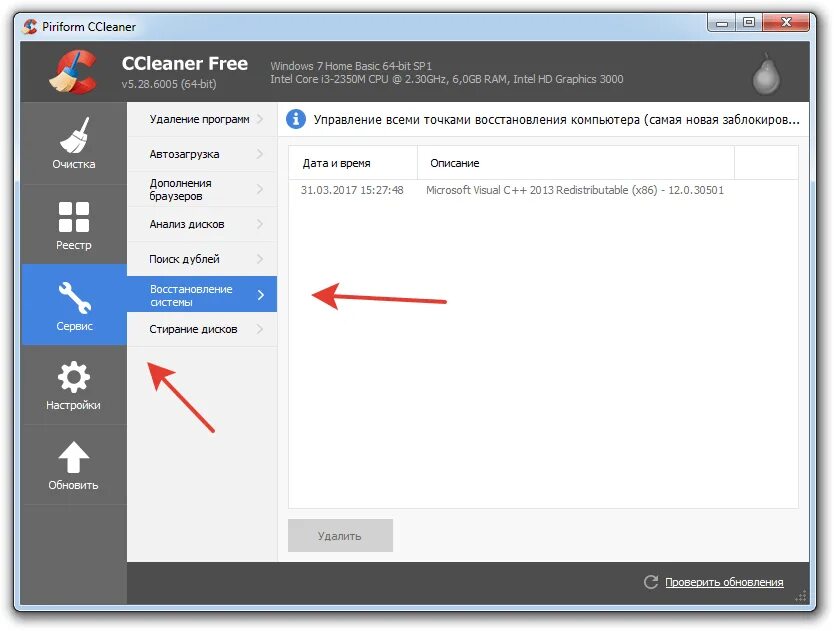Open the Очистка cleaner section
Screen dimensions: 835x631
73,144
